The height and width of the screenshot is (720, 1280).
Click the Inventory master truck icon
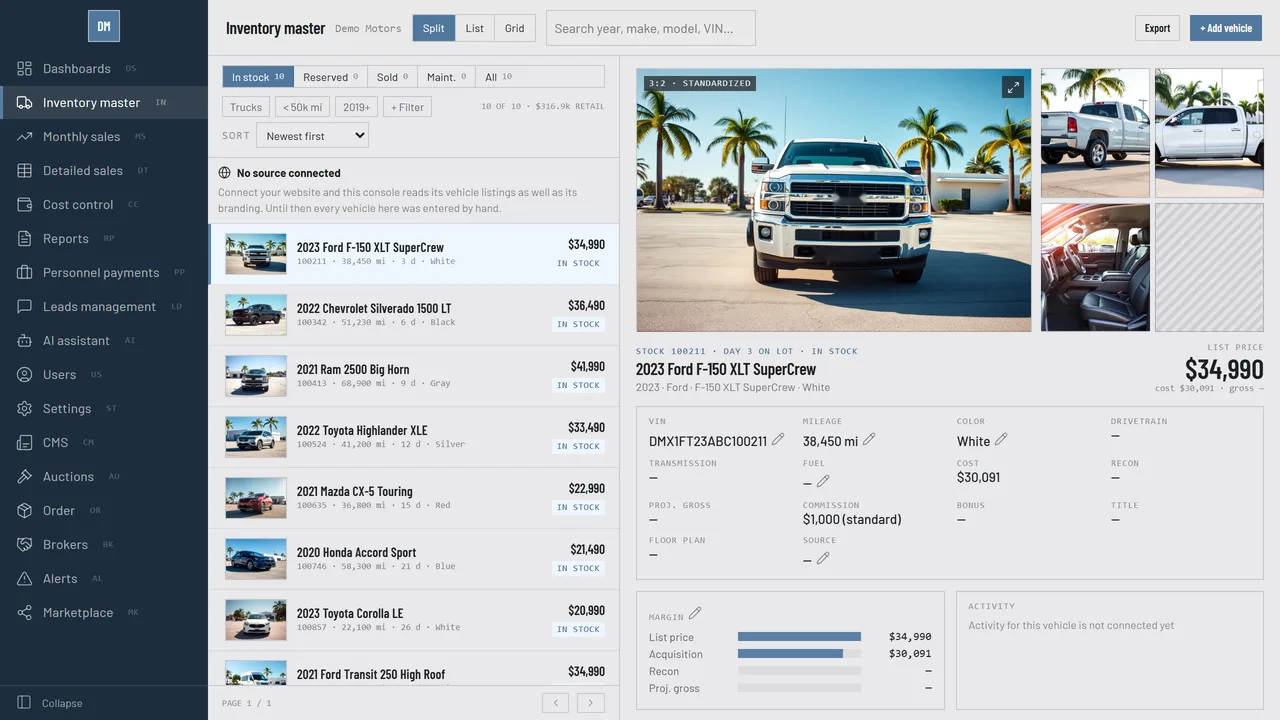pyautogui.click(x=24, y=103)
